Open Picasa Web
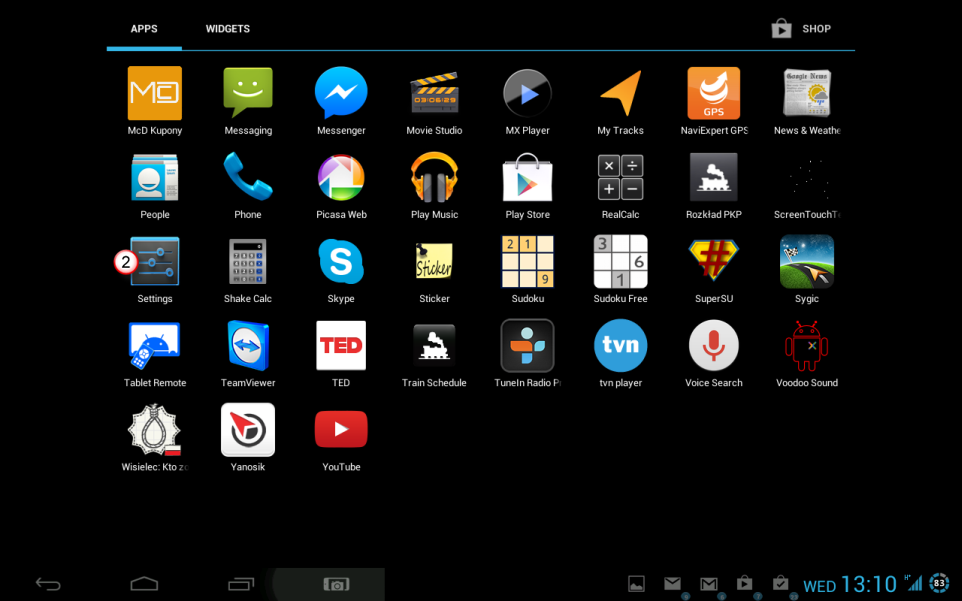The width and height of the screenshot is (962, 601). [341, 178]
